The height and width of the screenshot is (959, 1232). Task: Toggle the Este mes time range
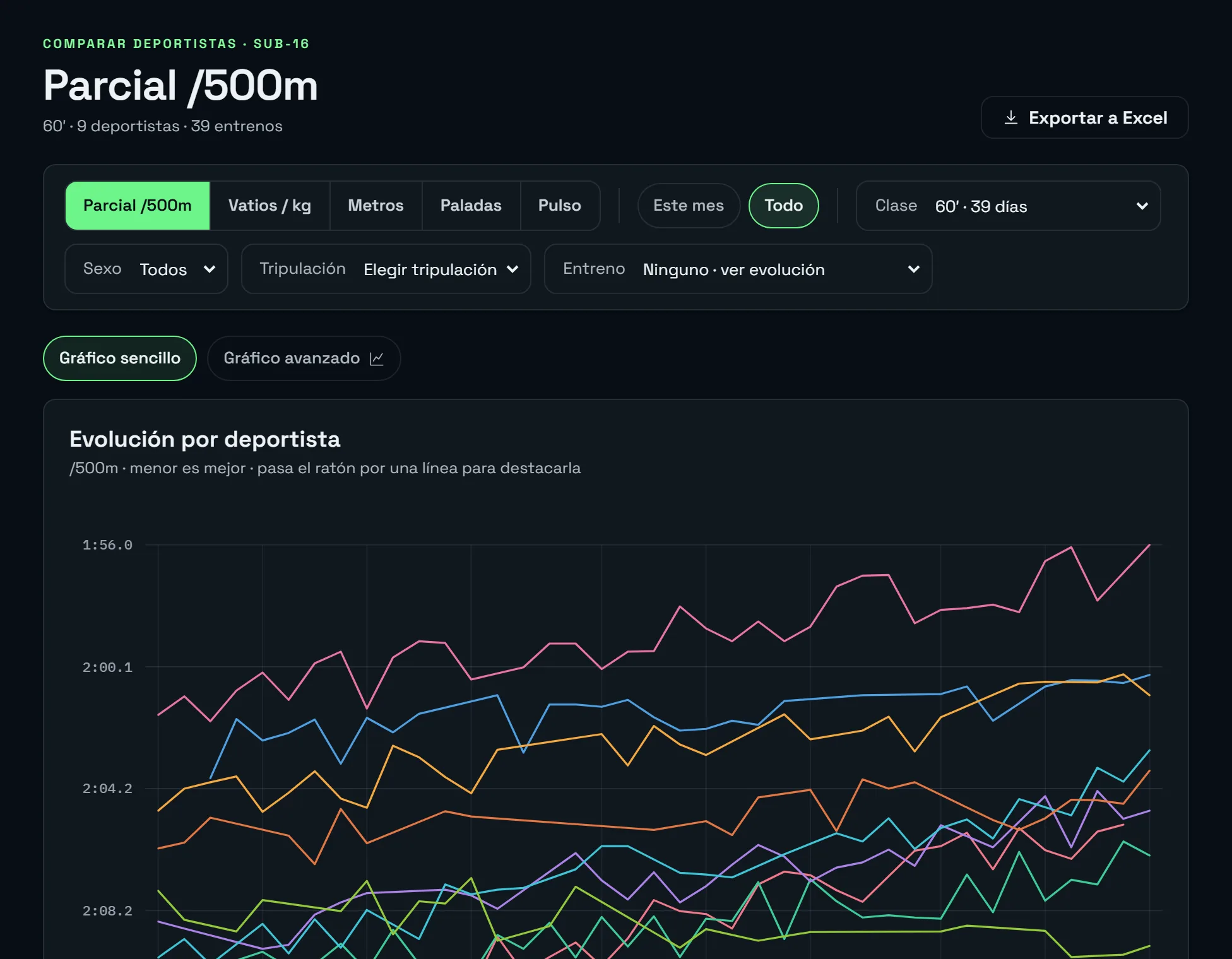[689, 206]
